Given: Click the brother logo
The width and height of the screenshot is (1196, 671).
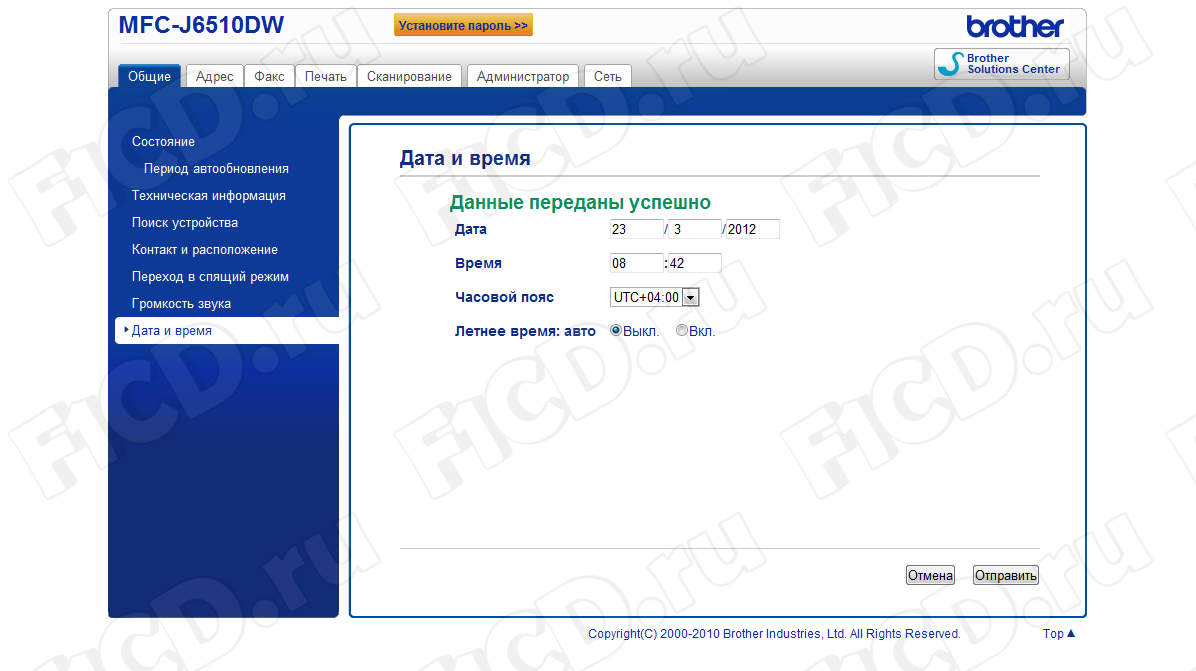Looking at the screenshot, I should point(1014,27).
